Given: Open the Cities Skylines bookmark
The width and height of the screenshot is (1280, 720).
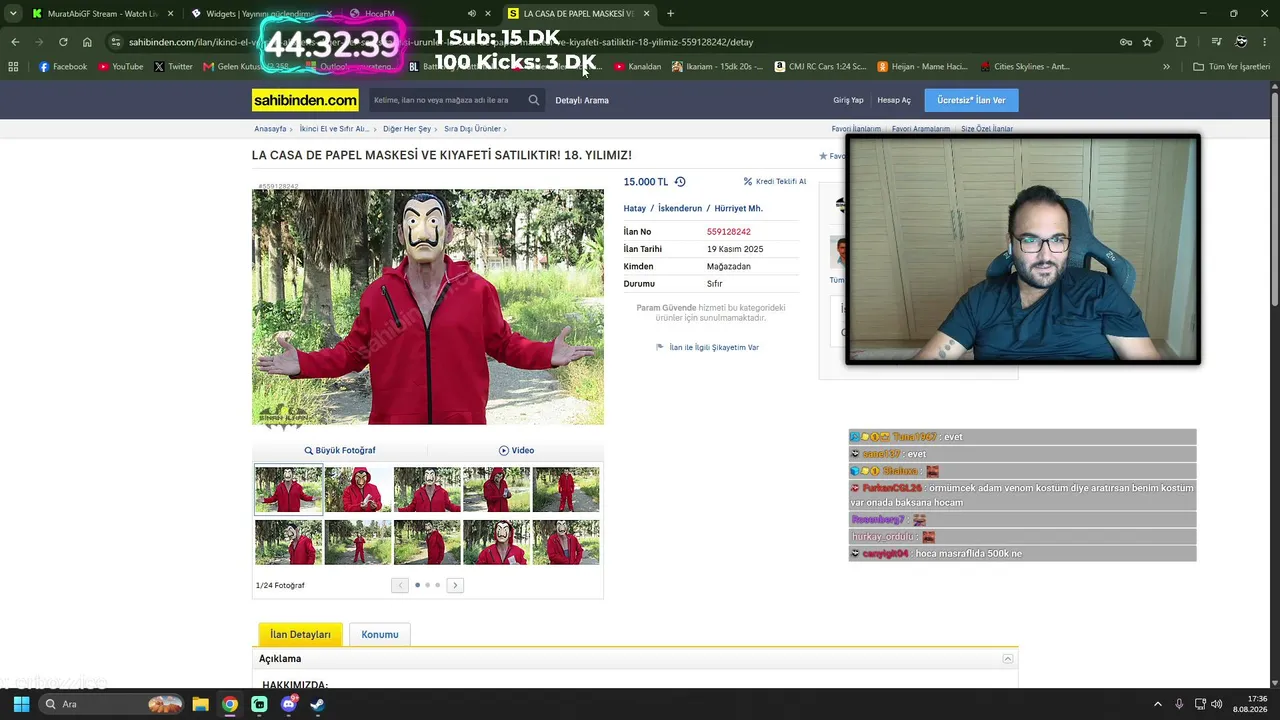Looking at the screenshot, I should tap(1024, 67).
